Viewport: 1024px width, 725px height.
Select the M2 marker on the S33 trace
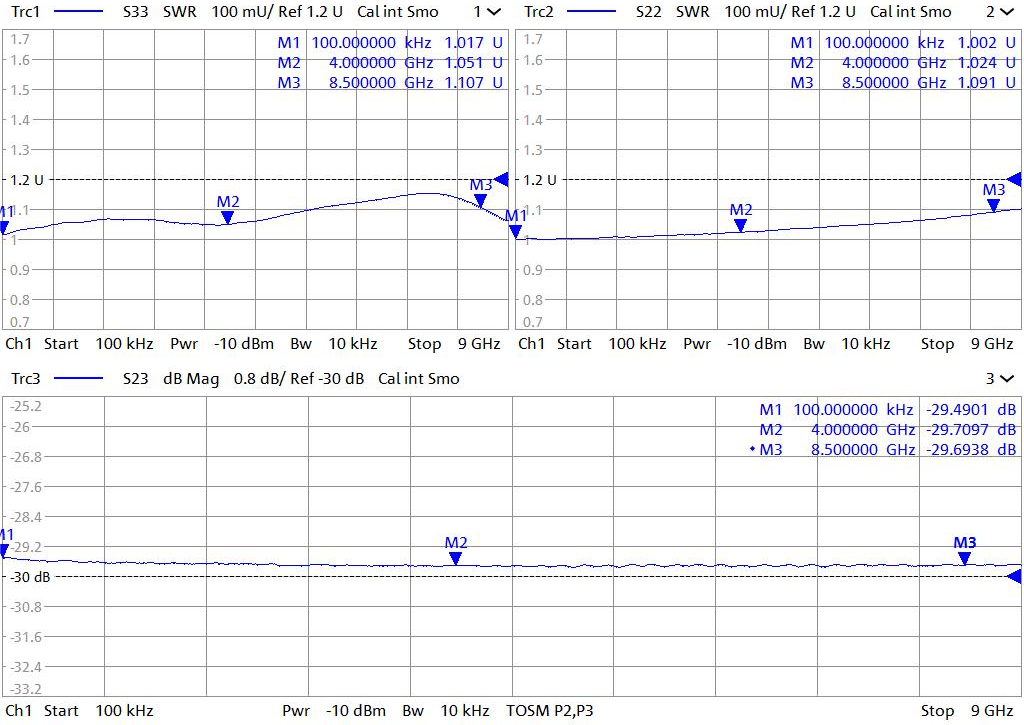(x=227, y=217)
